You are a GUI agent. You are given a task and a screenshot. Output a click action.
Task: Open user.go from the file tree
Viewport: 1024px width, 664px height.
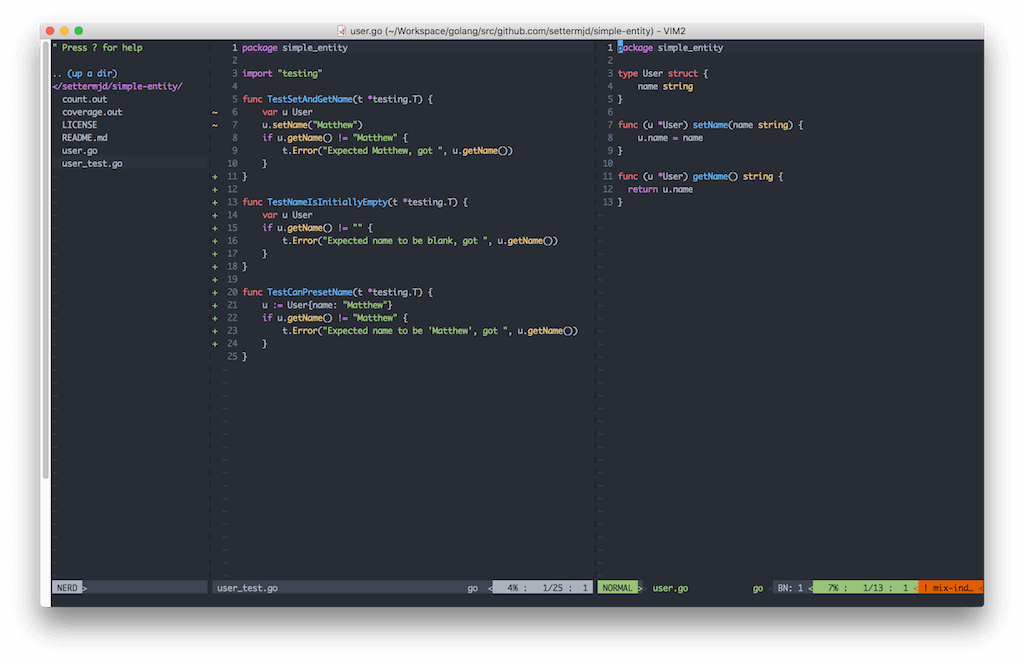coord(79,150)
